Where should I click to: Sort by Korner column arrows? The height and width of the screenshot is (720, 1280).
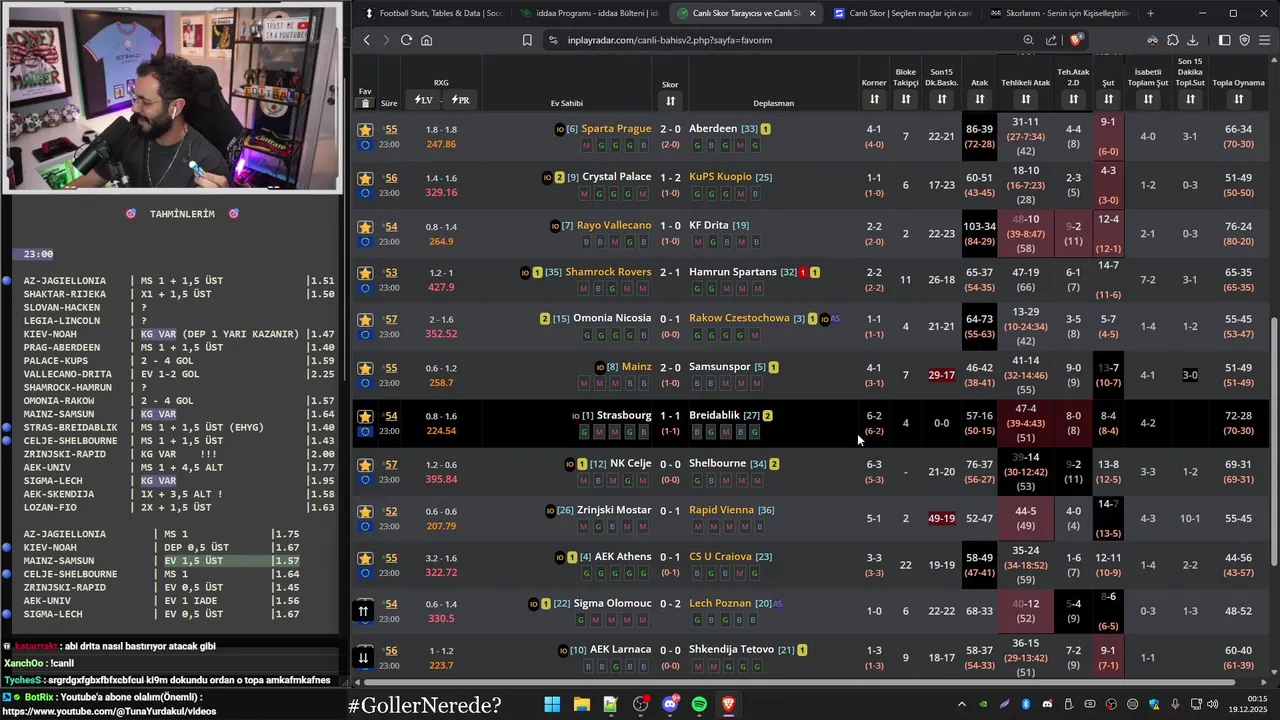coord(874,99)
